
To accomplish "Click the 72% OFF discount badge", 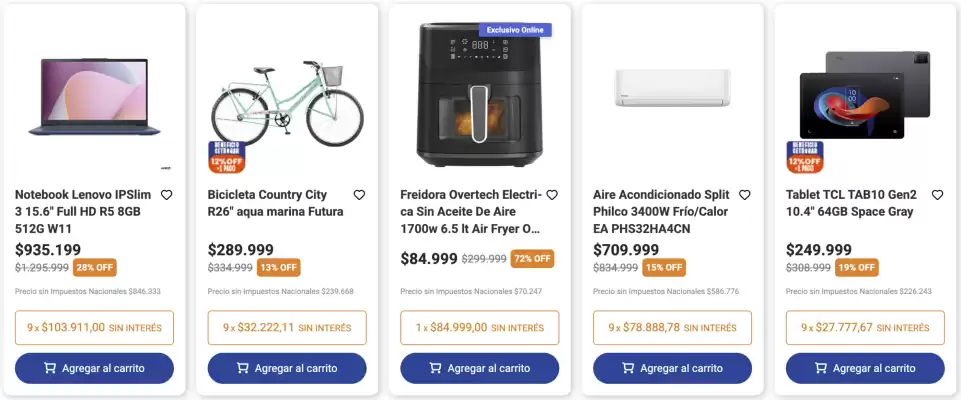I will coord(532,258).
